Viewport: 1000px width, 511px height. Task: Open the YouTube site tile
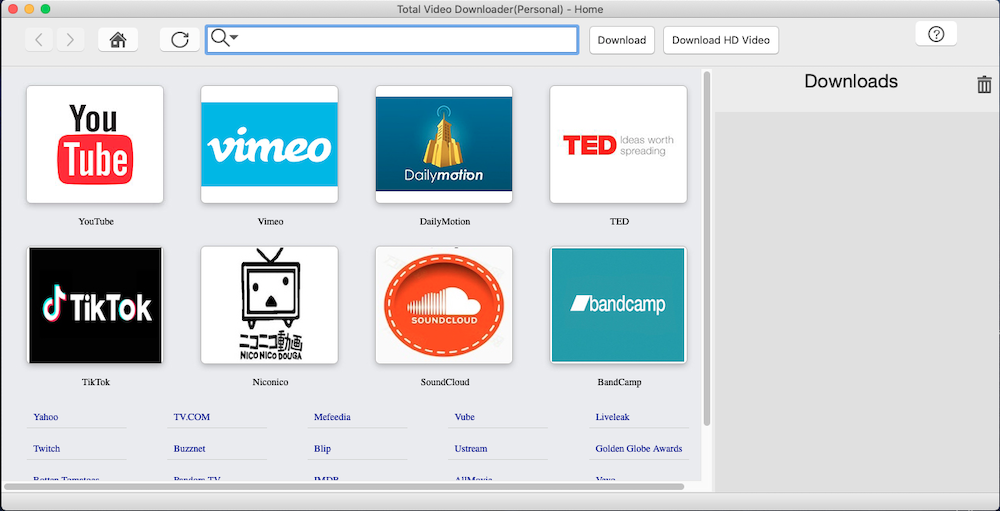click(95, 144)
